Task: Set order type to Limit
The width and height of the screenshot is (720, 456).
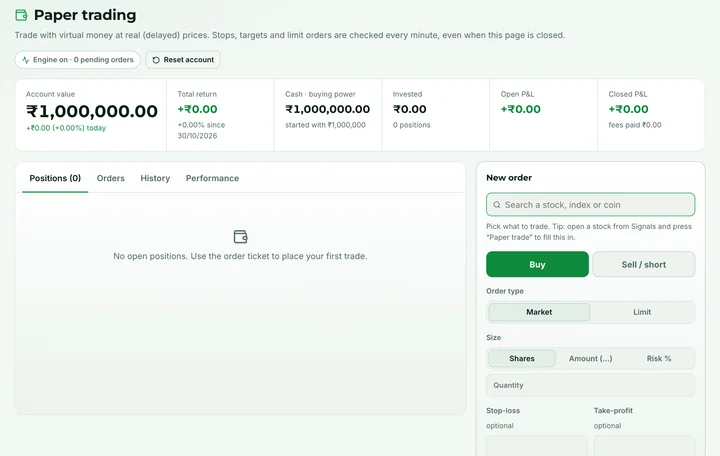Action: point(642,312)
